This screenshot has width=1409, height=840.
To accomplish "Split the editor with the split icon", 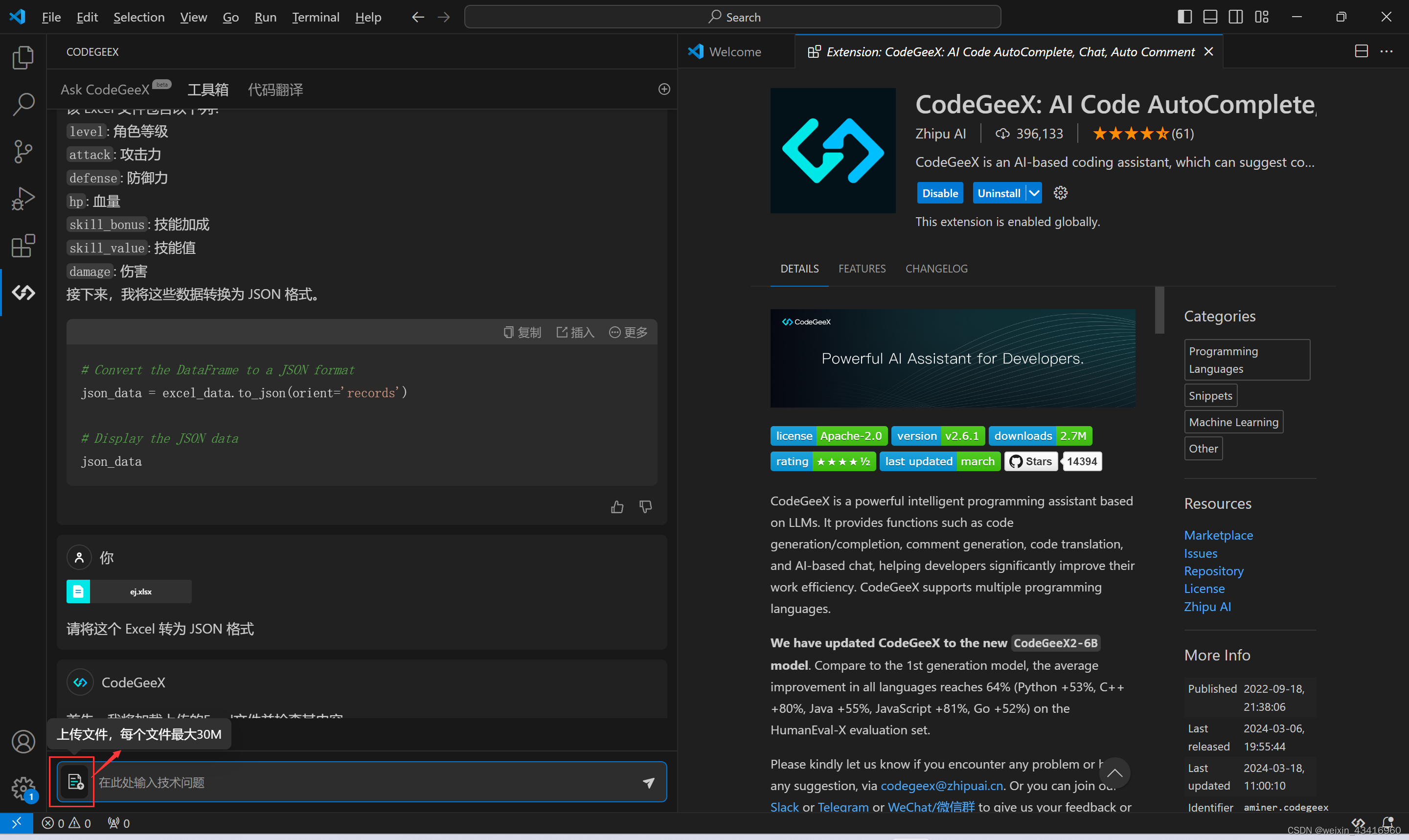I will [x=1362, y=51].
